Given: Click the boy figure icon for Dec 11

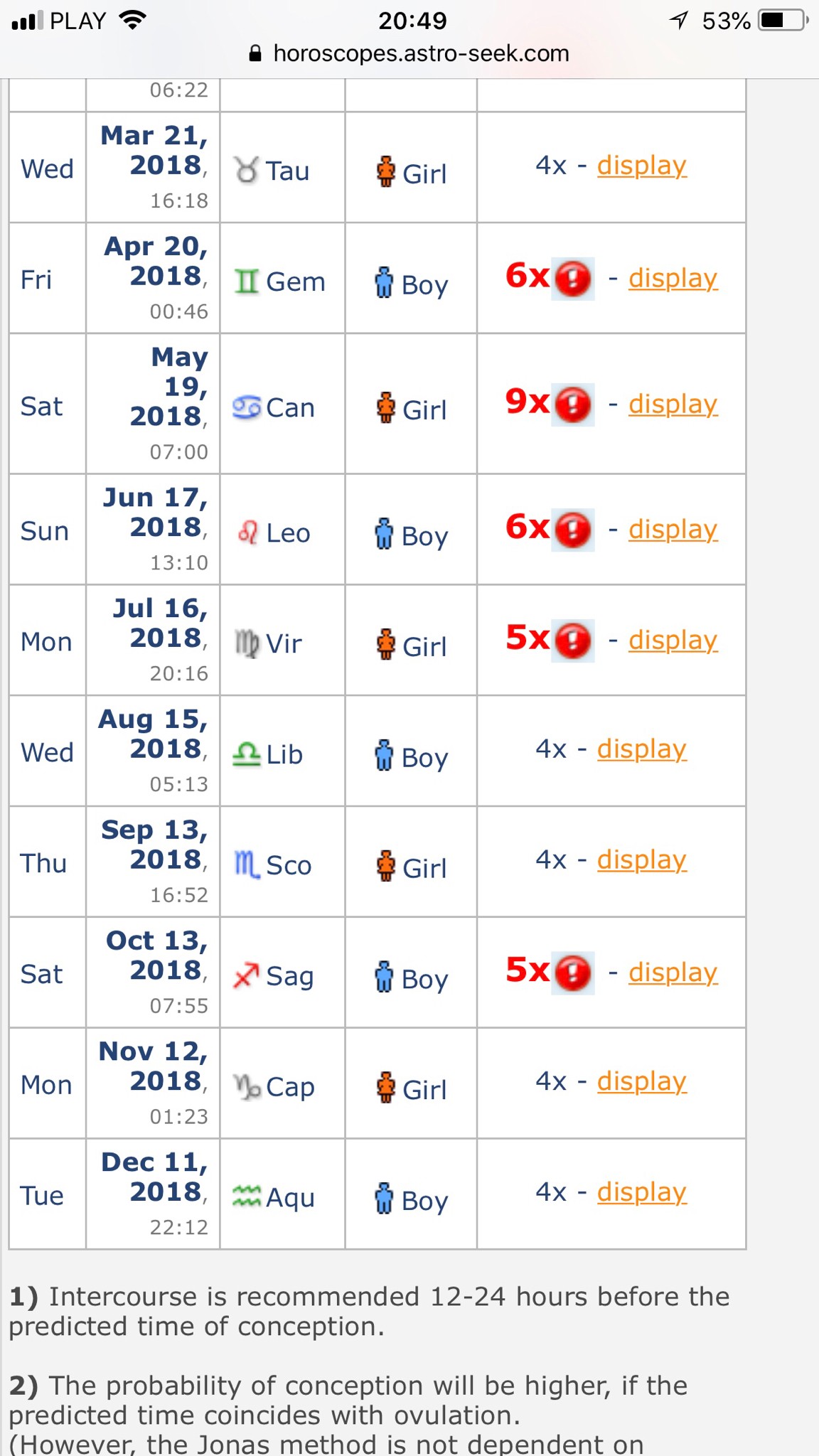Looking at the screenshot, I should pyautogui.click(x=384, y=1199).
